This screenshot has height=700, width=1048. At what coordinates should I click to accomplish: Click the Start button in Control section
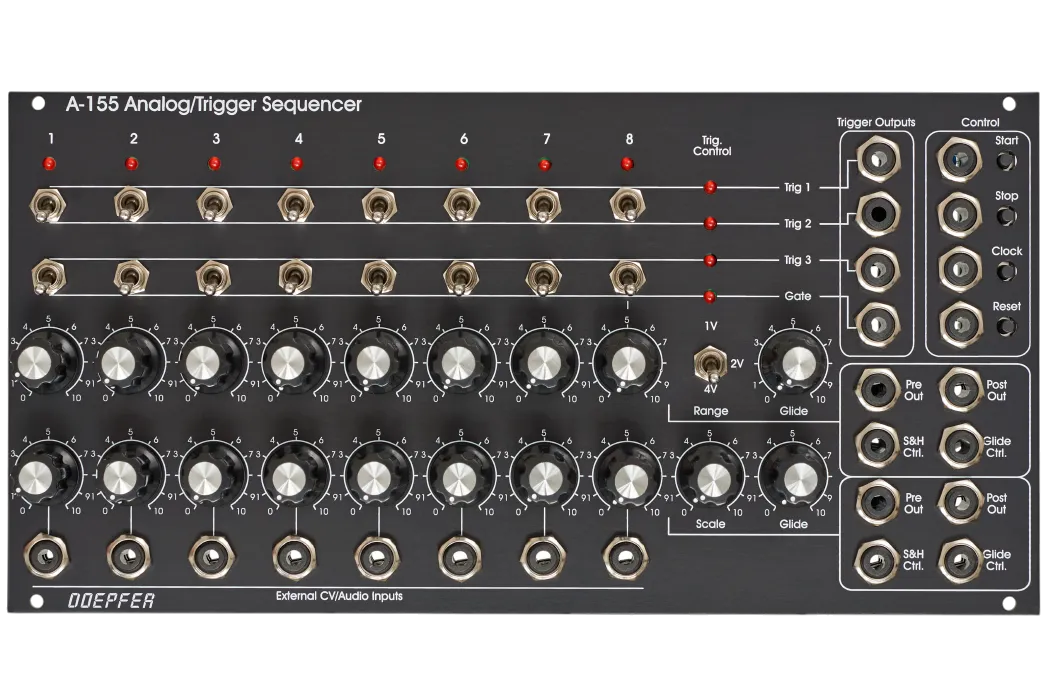tap(1006, 161)
